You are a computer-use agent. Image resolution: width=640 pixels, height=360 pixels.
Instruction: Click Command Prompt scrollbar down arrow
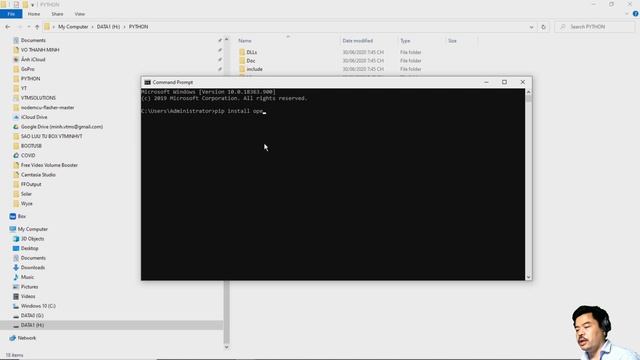click(529, 277)
